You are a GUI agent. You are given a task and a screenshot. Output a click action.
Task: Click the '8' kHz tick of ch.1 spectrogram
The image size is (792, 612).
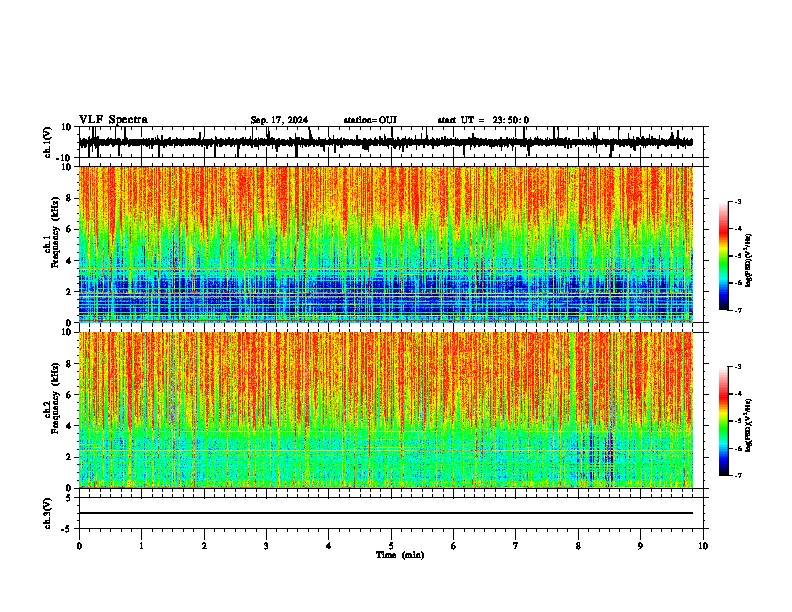click(69, 198)
